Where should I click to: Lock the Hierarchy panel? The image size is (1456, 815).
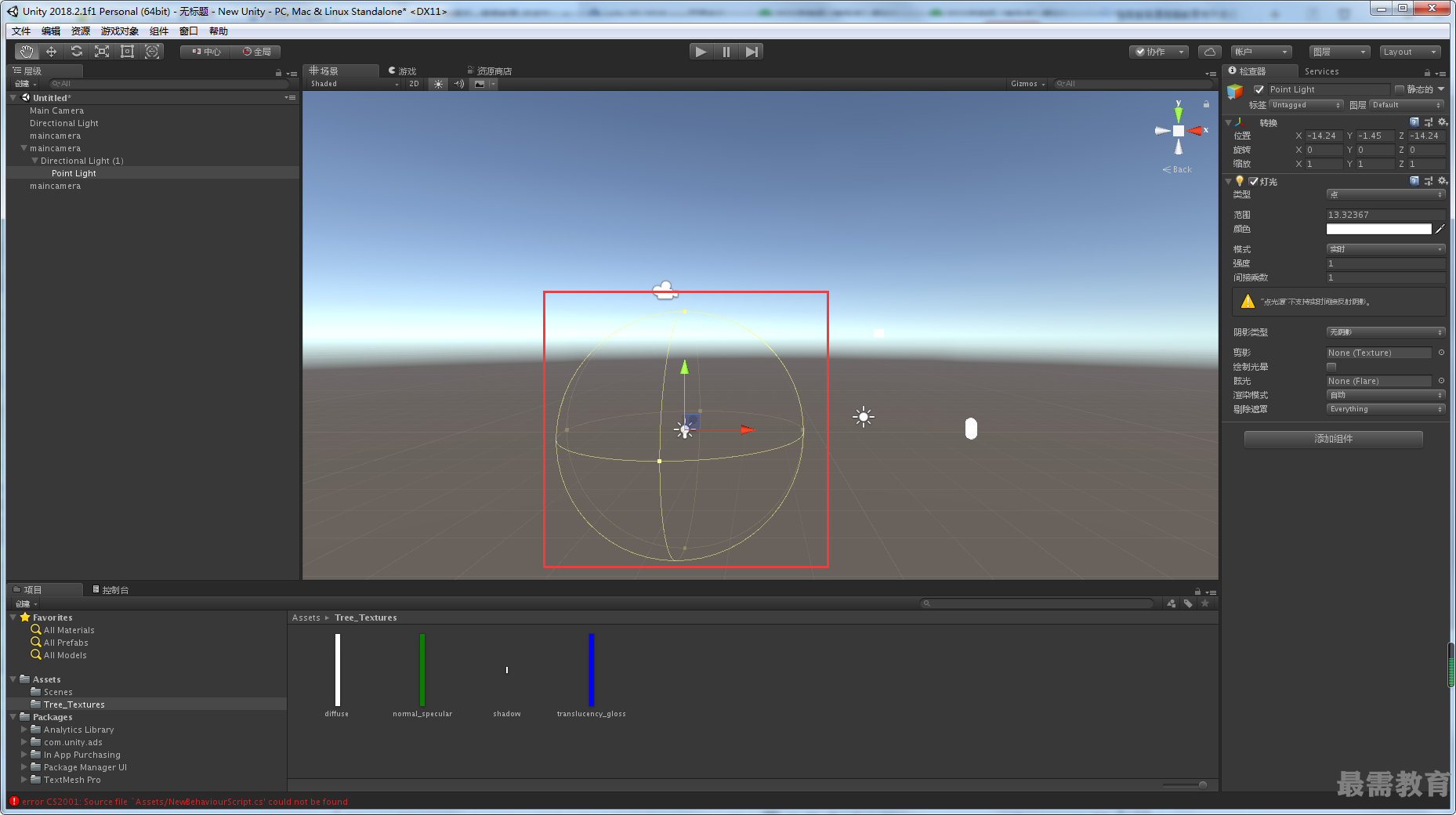[x=278, y=72]
